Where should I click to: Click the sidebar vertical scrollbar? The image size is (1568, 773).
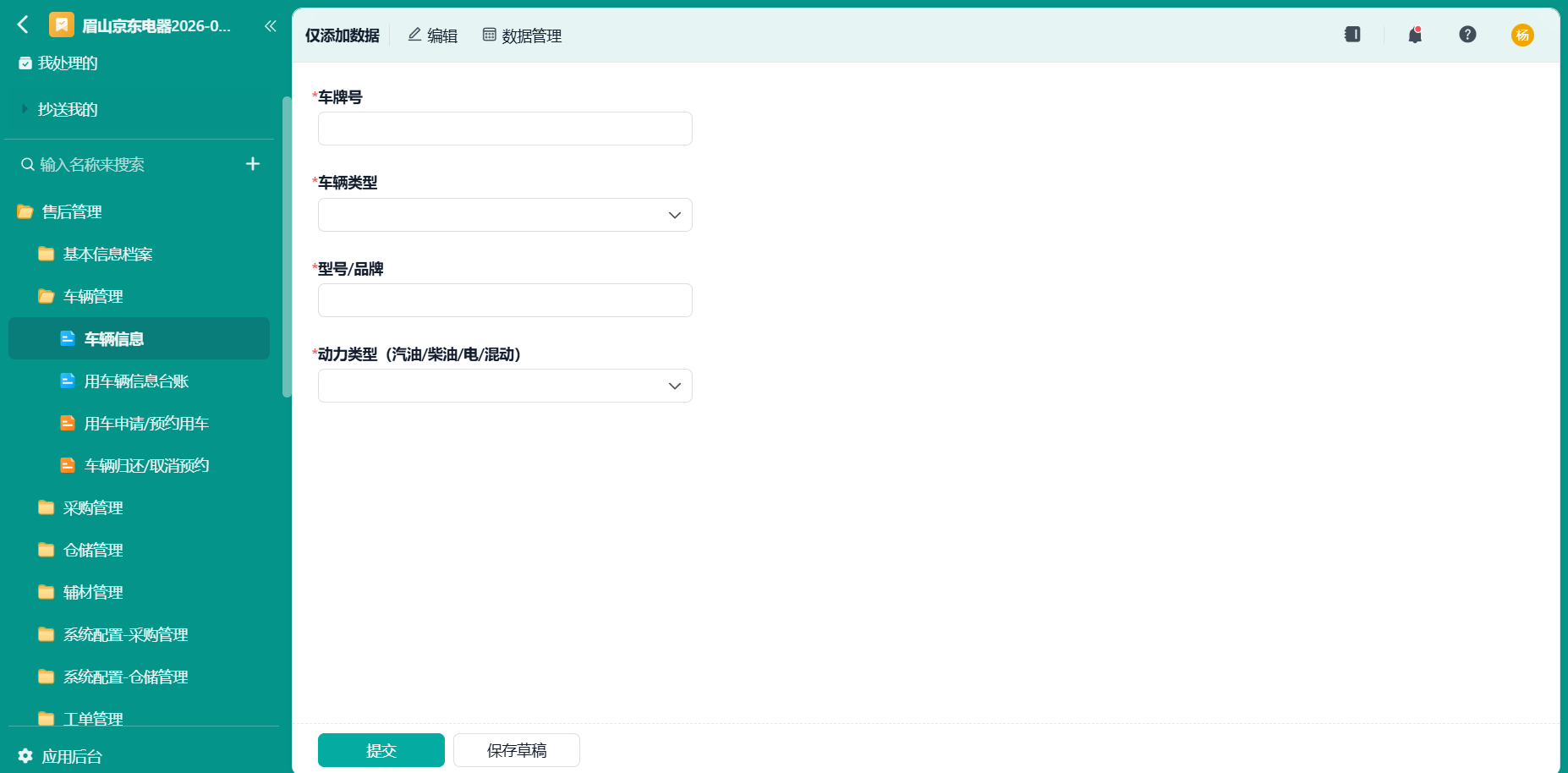coord(287,245)
